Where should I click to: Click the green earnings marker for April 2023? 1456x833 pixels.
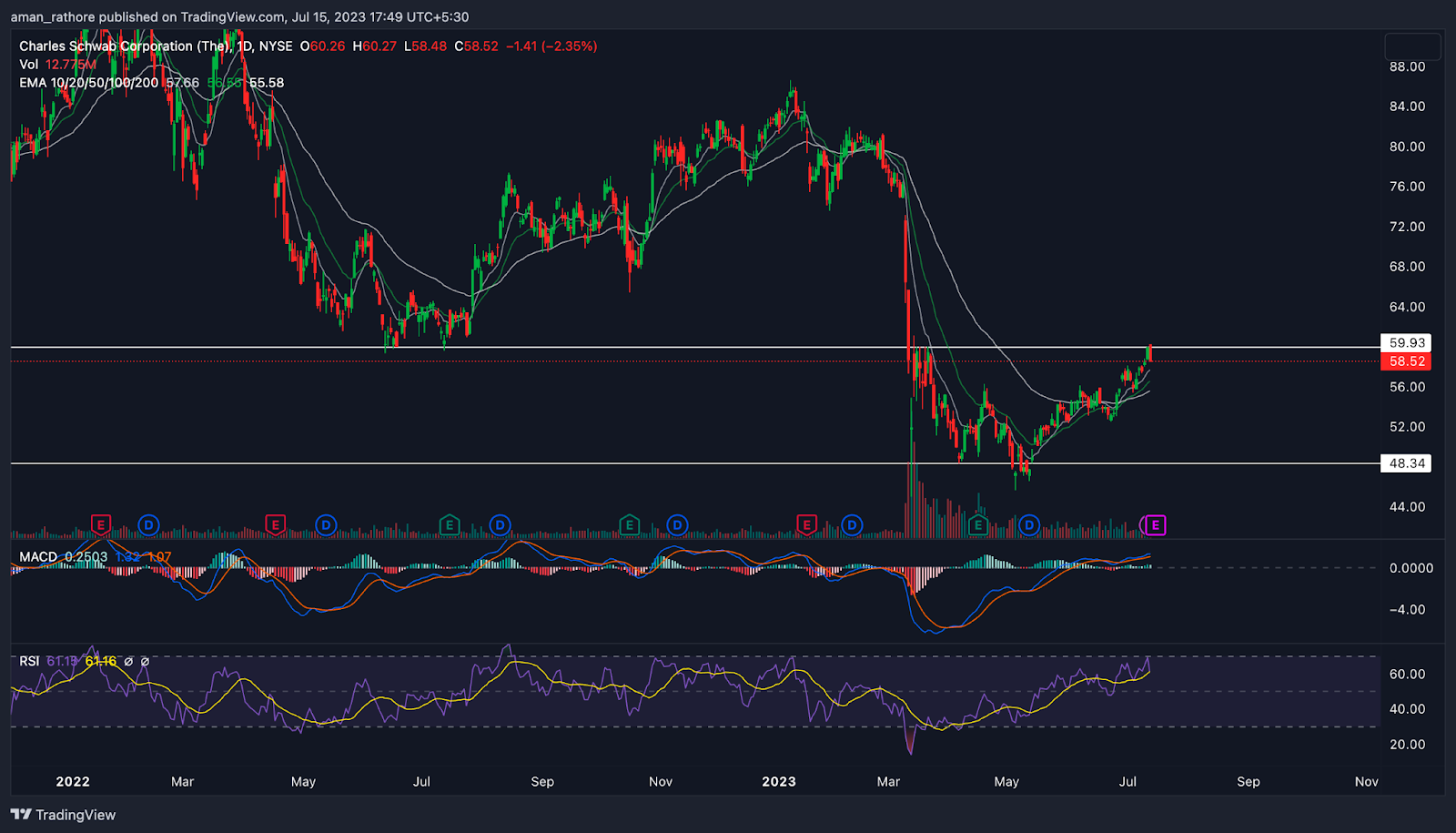[x=978, y=524]
